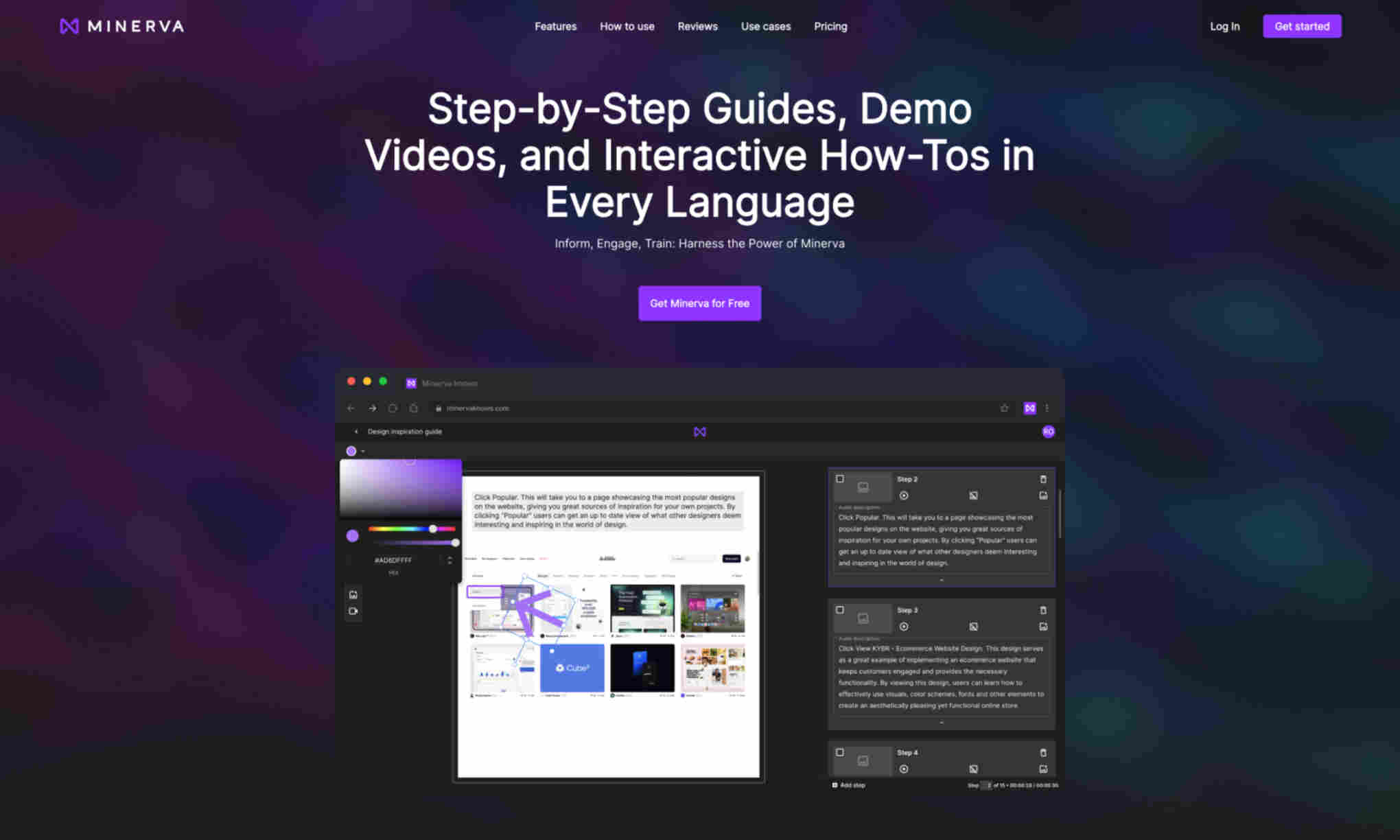
Task: Click the steps panel vertical scrollbar
Action: coord(1060,513)
